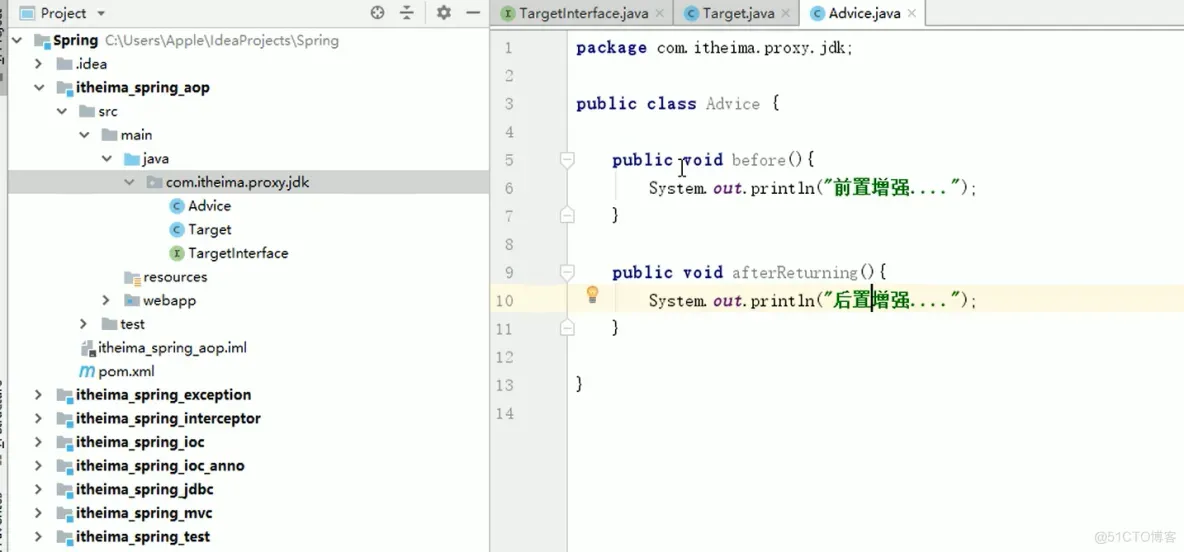Click the collapse all icon in Project panel
The width and height of the screenshot is (1184, 552).
(x=407, y=12)
